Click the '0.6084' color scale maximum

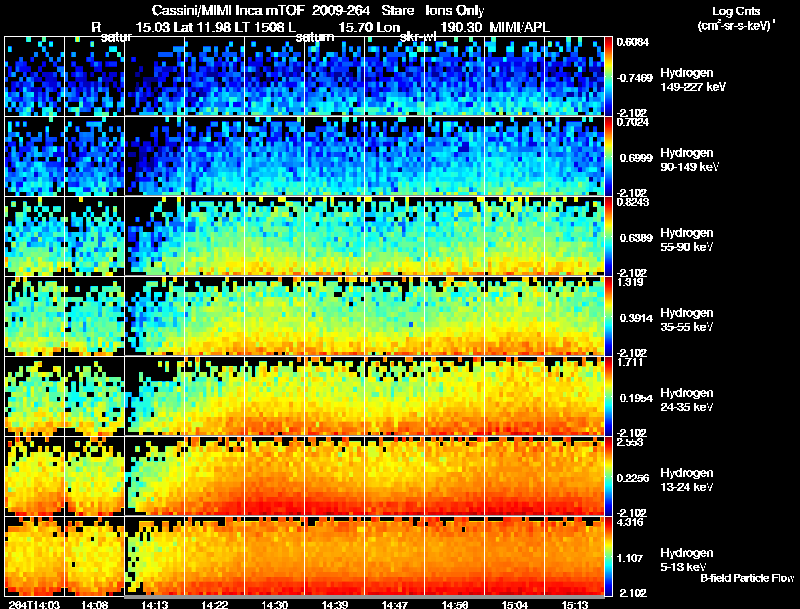pos(633,42)
